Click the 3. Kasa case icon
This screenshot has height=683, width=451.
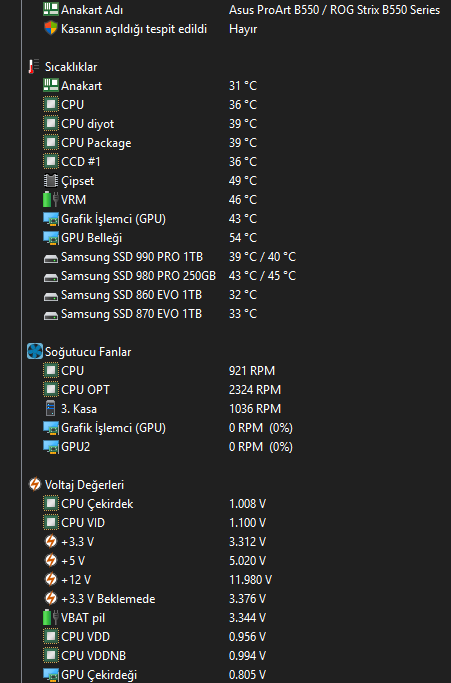coord(51,409)
